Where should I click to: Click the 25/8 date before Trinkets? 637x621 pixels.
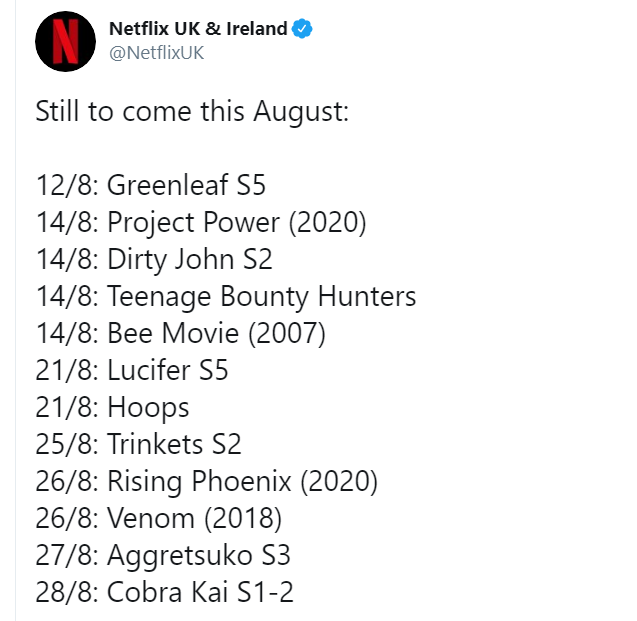tap(67, 444)
